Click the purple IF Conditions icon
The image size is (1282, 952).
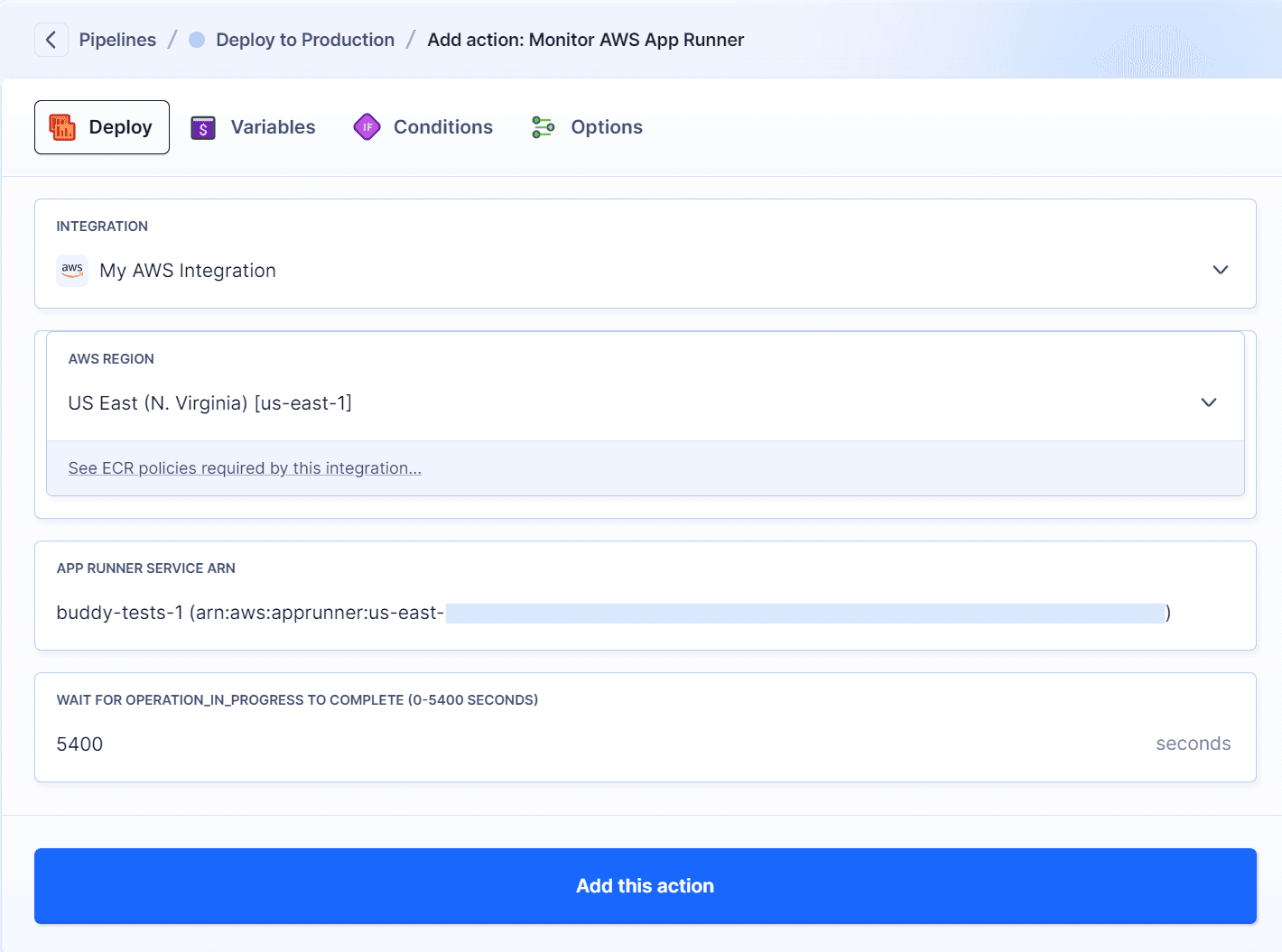point(367,127)
